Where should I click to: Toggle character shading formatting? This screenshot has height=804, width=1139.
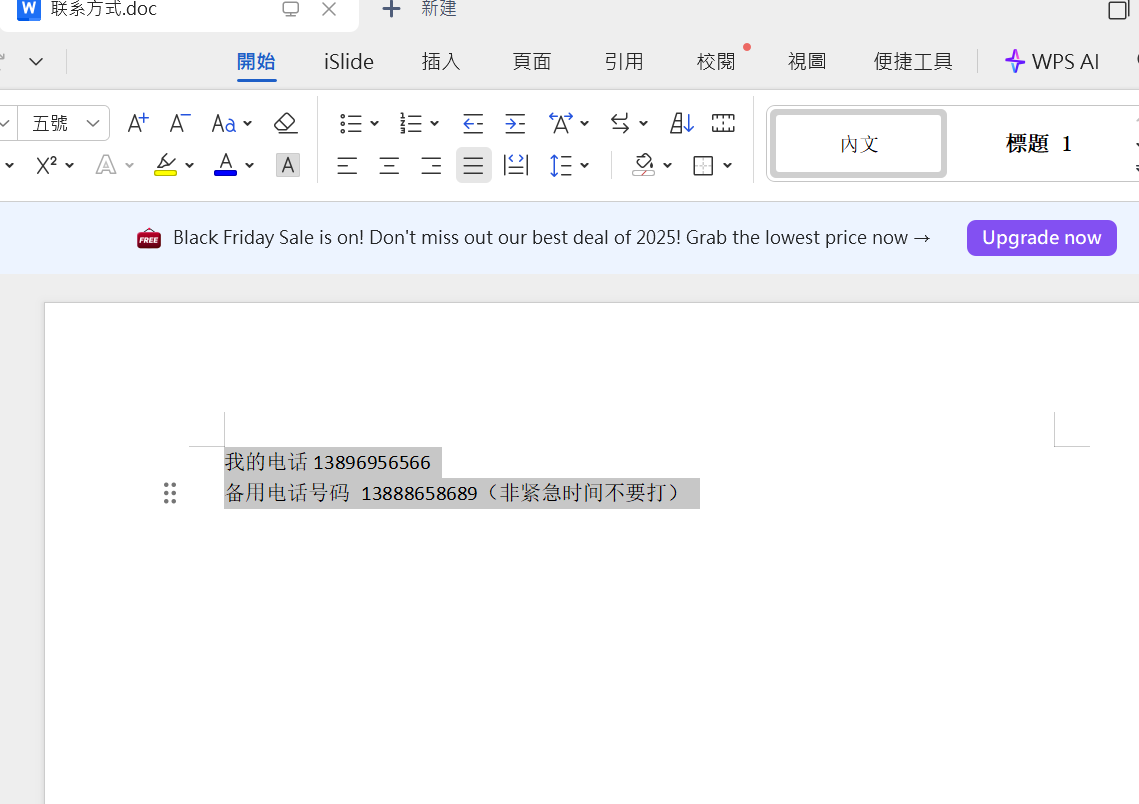coord(288,165)
